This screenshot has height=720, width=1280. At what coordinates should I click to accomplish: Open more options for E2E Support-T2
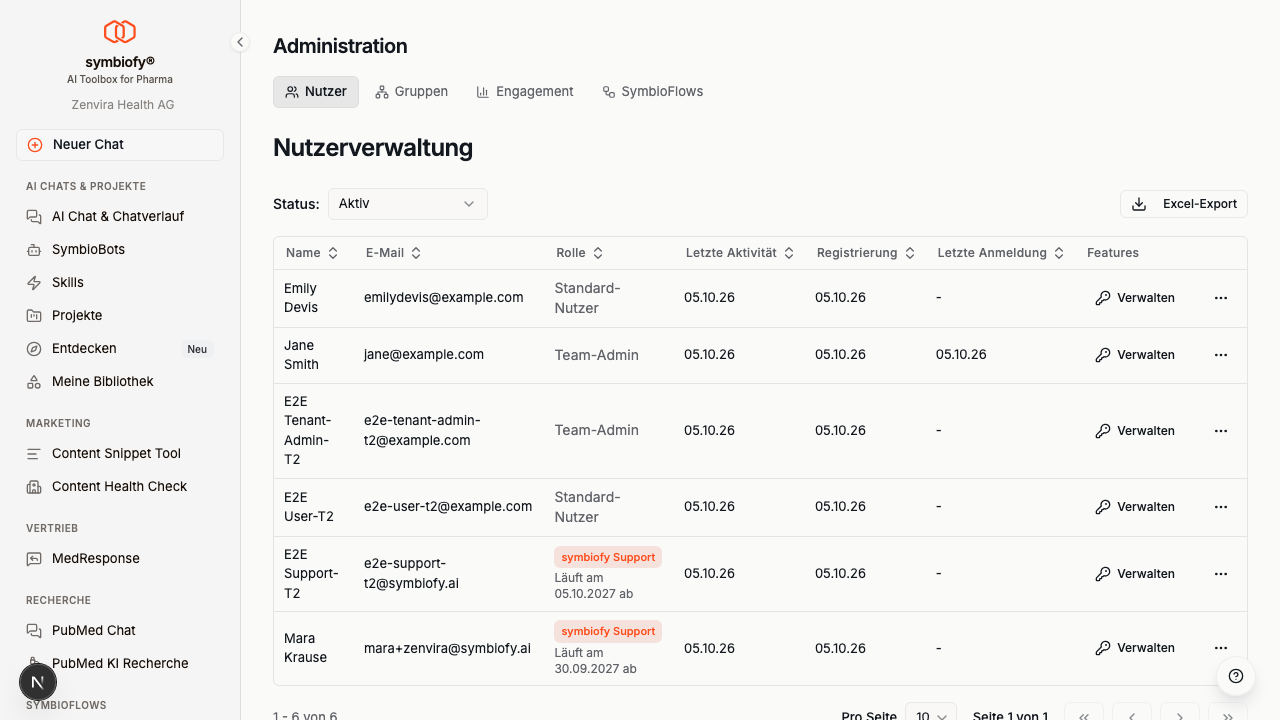tap(1221, 574)
